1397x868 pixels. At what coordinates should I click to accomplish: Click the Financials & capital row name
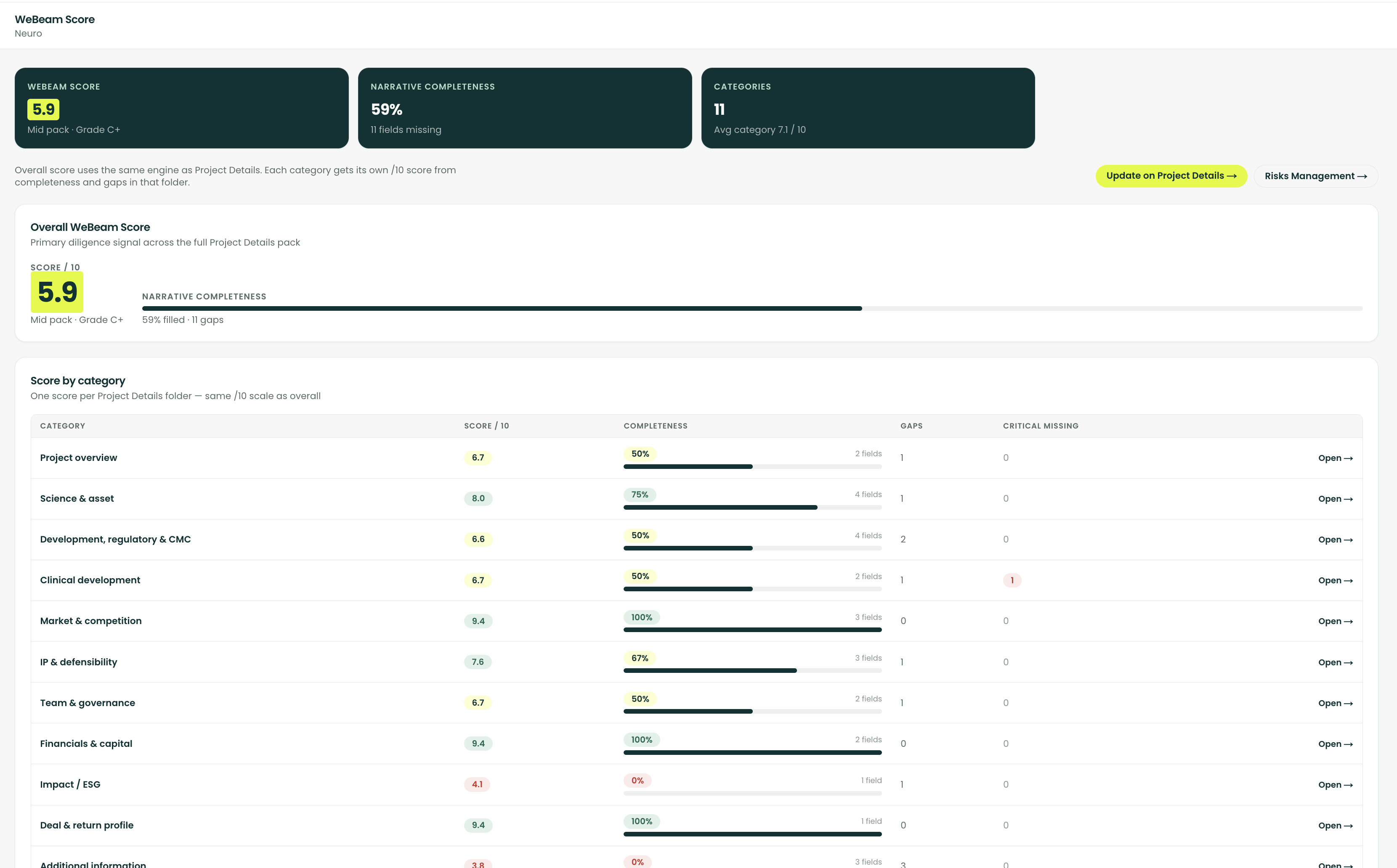pyautogui.click(x=86, y=744)
